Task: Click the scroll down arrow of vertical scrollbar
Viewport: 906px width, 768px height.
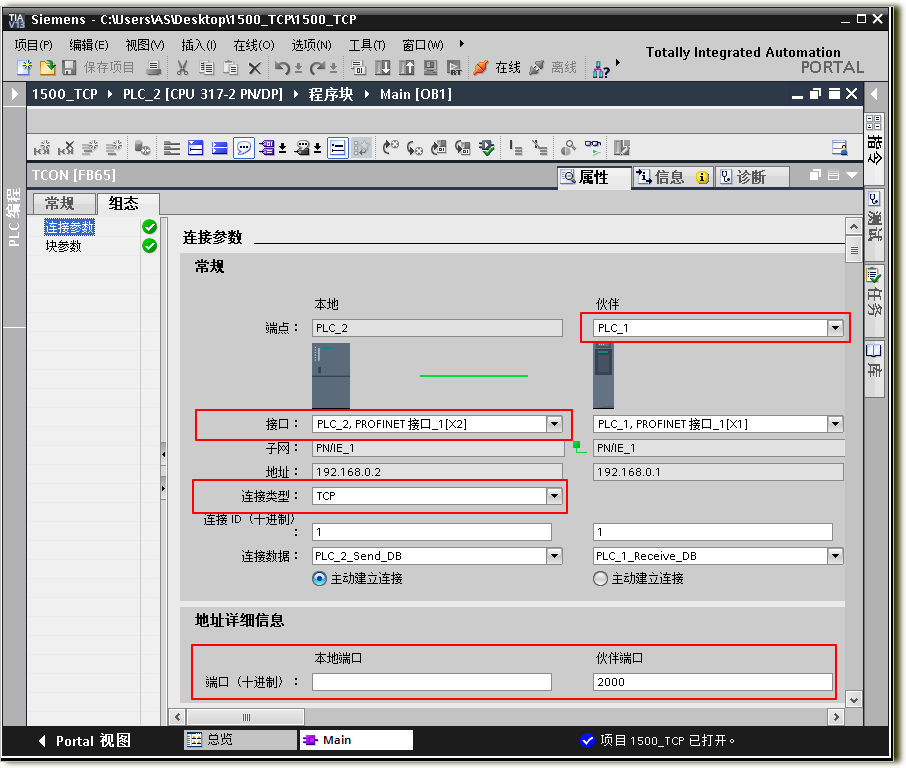Action: (853, 700)
